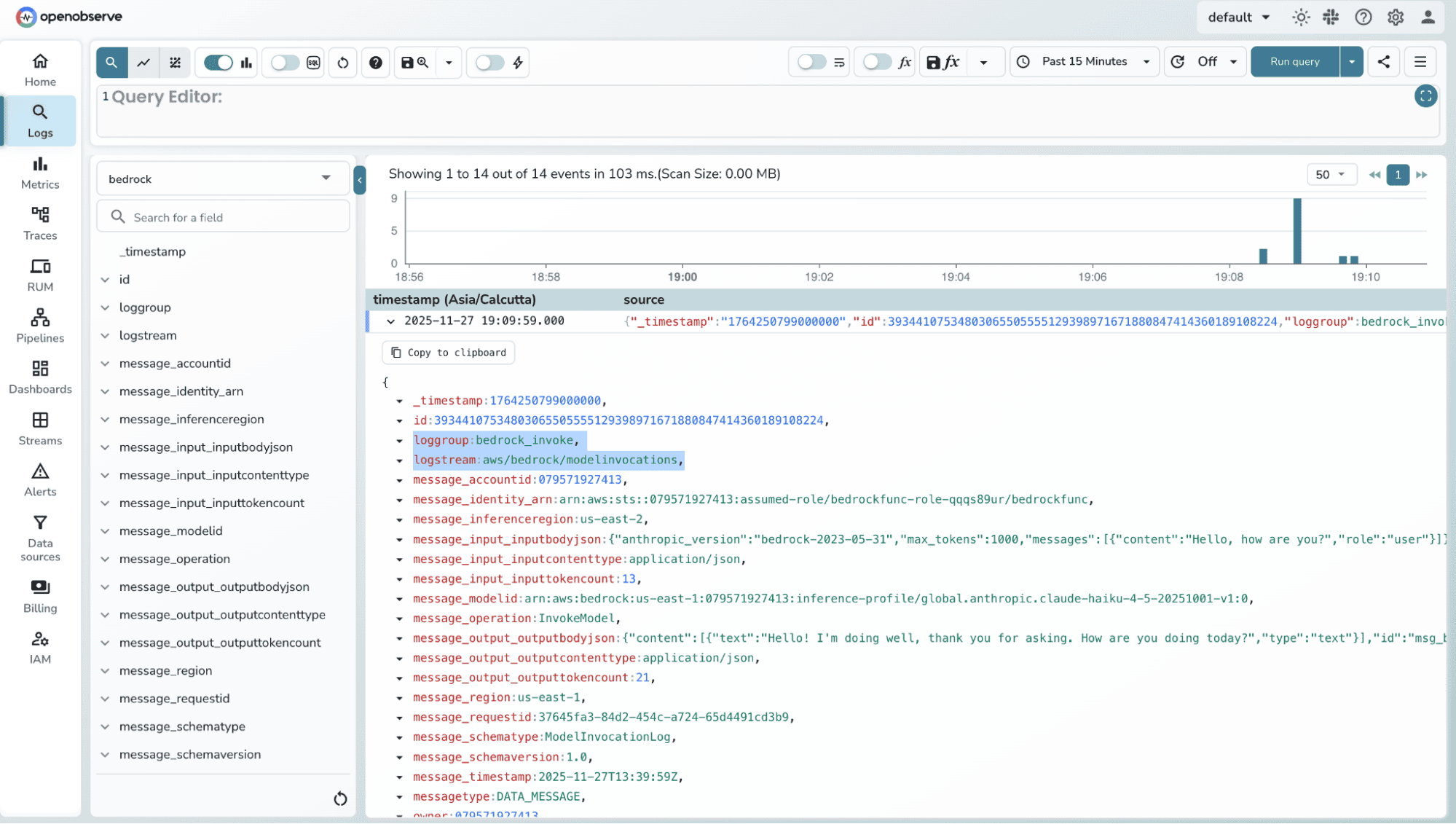Expand the message_modelid field

[x=105, y=531]
